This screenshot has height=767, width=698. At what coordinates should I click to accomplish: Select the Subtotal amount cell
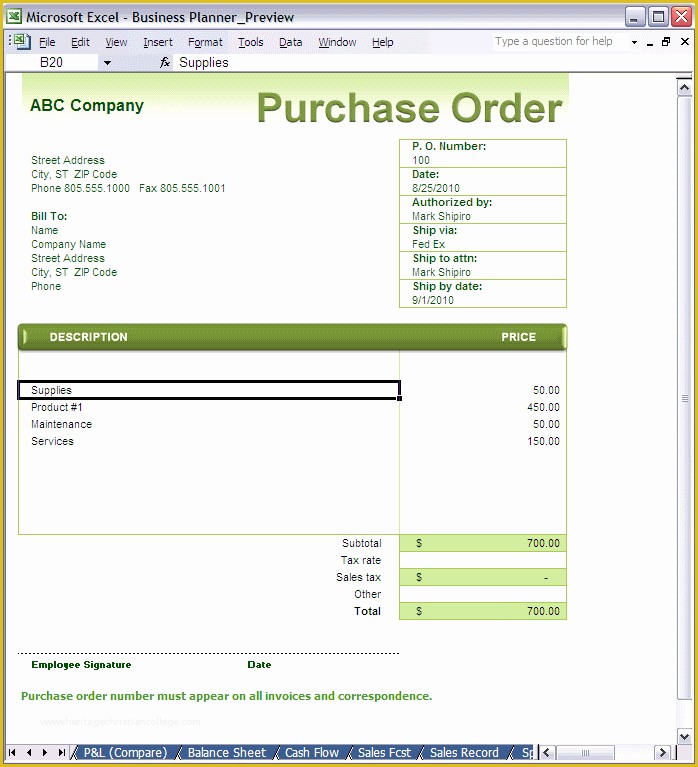[483, 543]
